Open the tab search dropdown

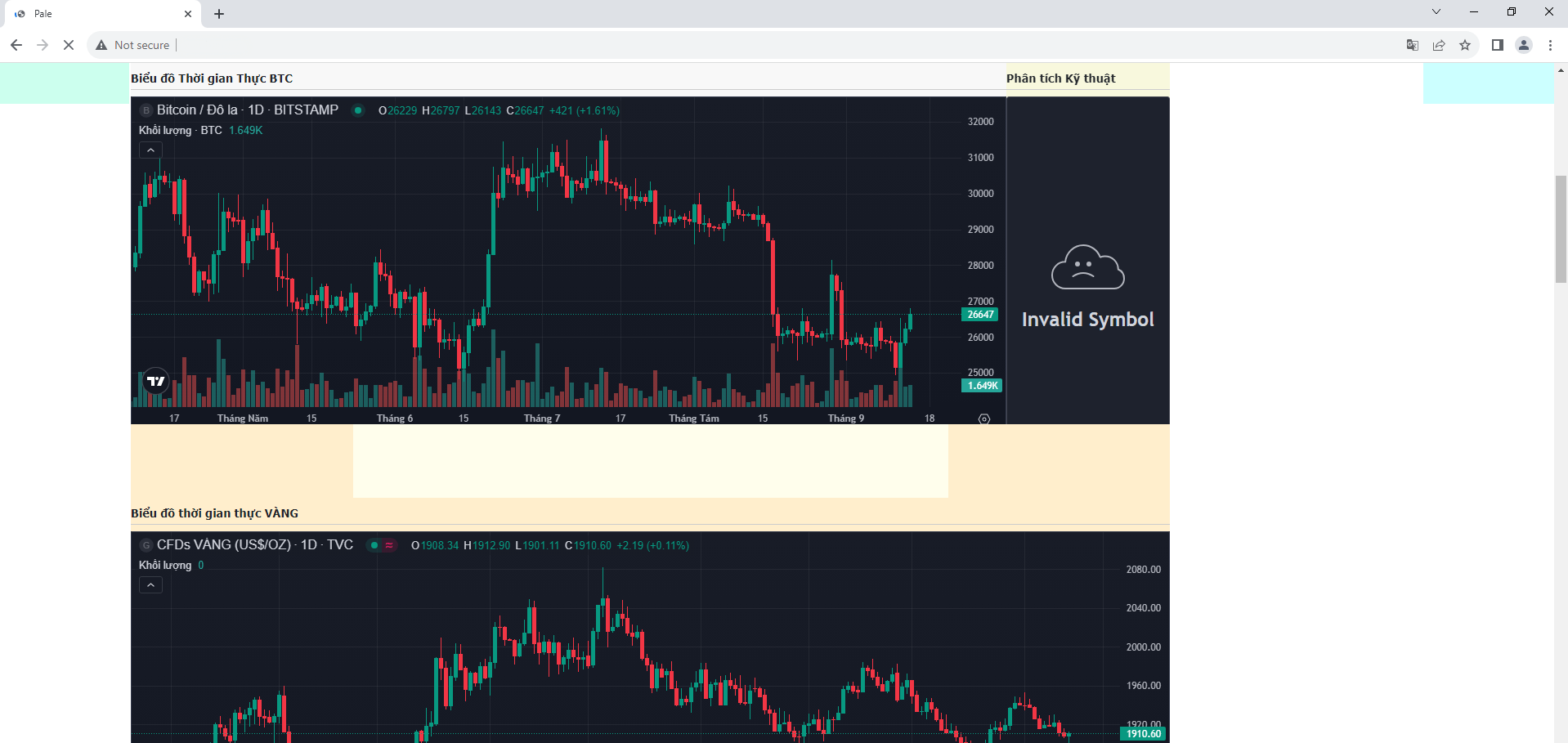pos(1436,11)
